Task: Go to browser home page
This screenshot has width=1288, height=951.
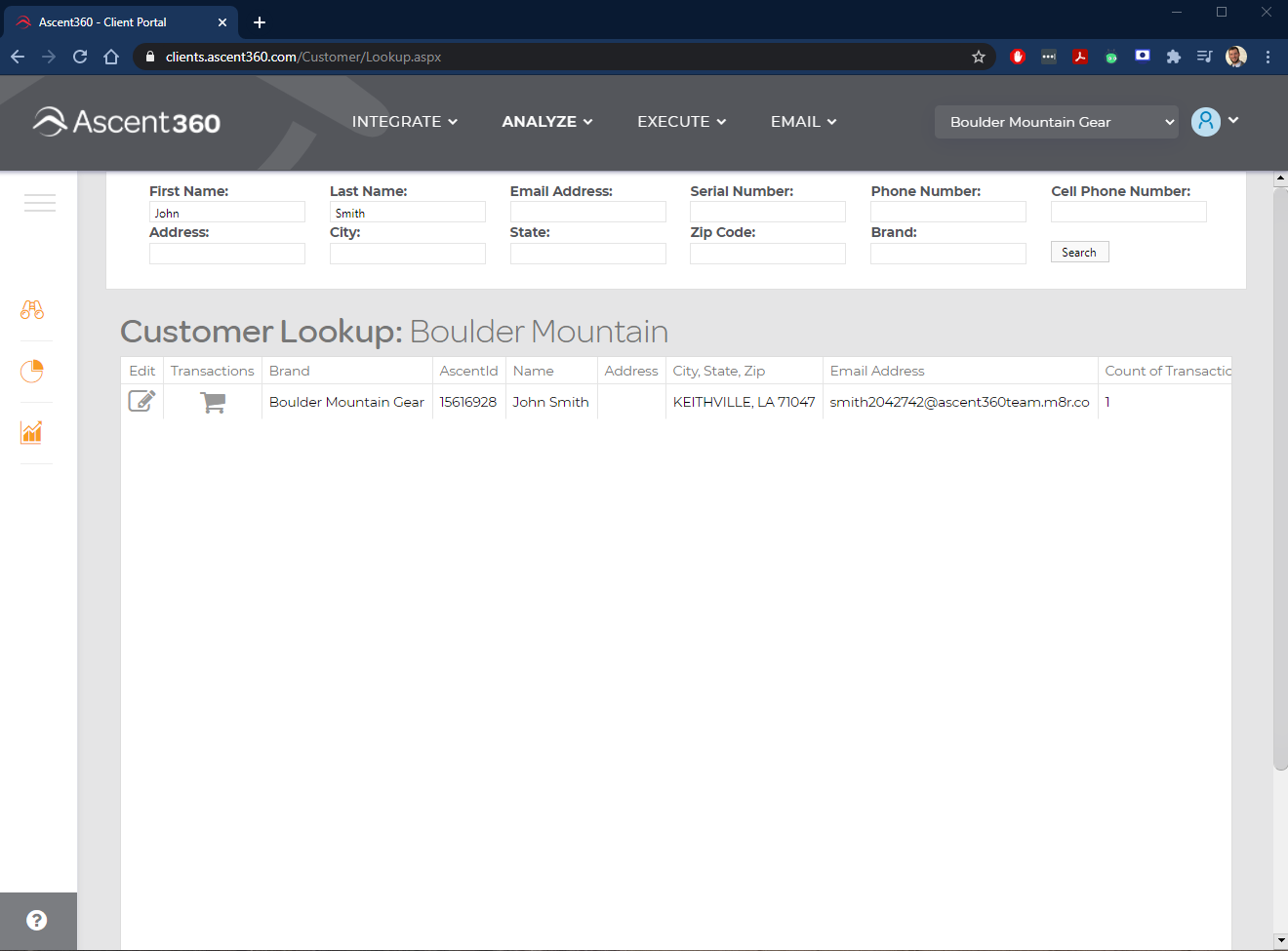Action: pos(111,57)
